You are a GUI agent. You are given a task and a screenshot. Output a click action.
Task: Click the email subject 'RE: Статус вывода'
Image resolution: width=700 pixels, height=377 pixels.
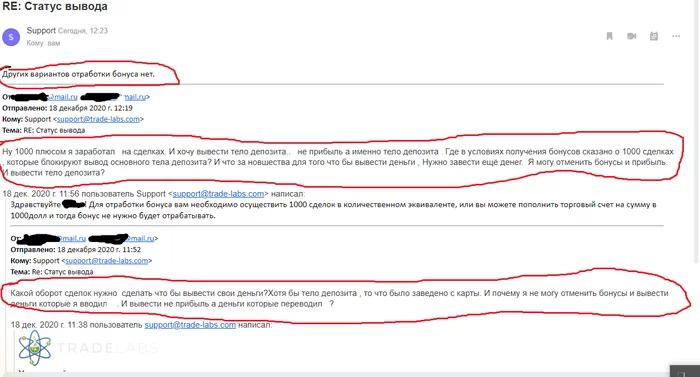(x=55, y=7)
